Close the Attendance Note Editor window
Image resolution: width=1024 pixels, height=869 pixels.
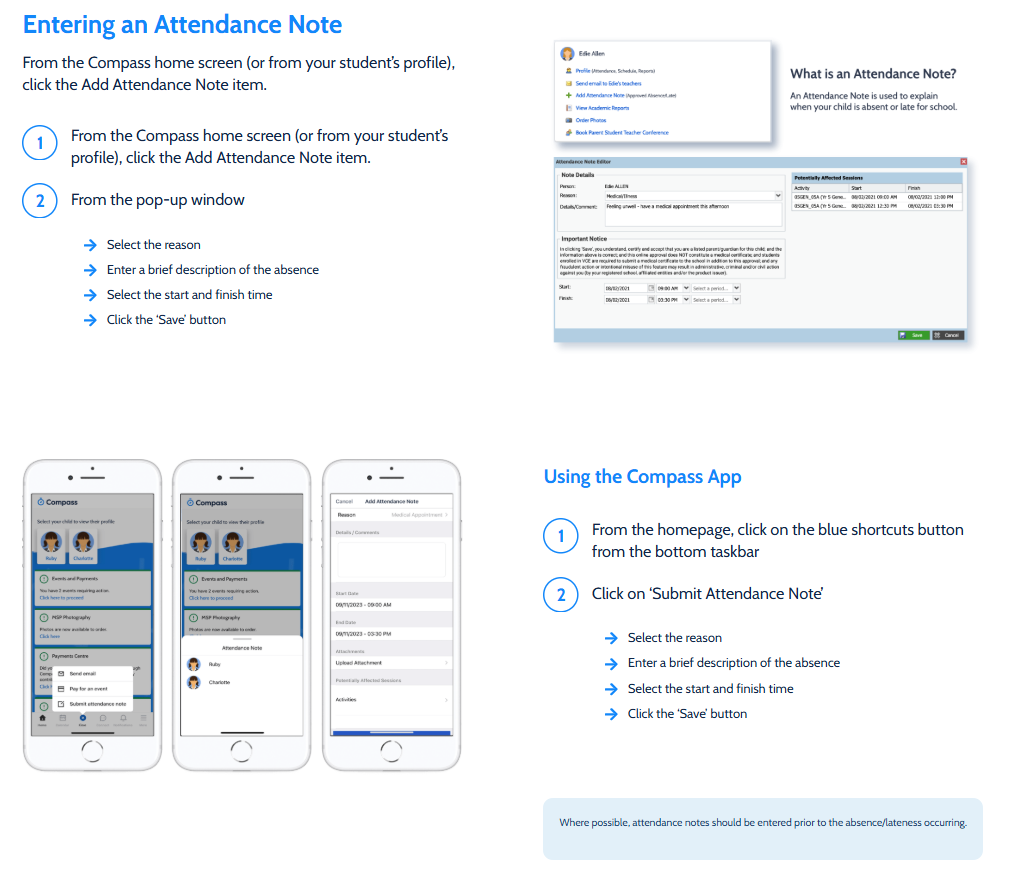pos(963,161)
